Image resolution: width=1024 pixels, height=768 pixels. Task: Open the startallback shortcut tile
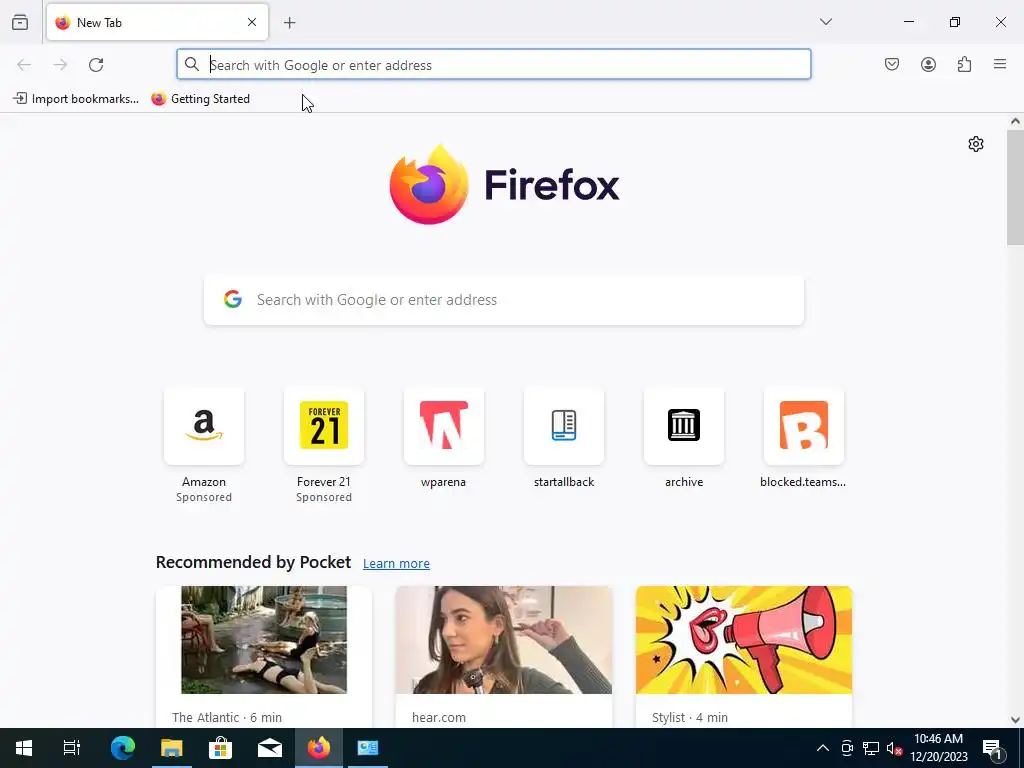click(564, 426)
